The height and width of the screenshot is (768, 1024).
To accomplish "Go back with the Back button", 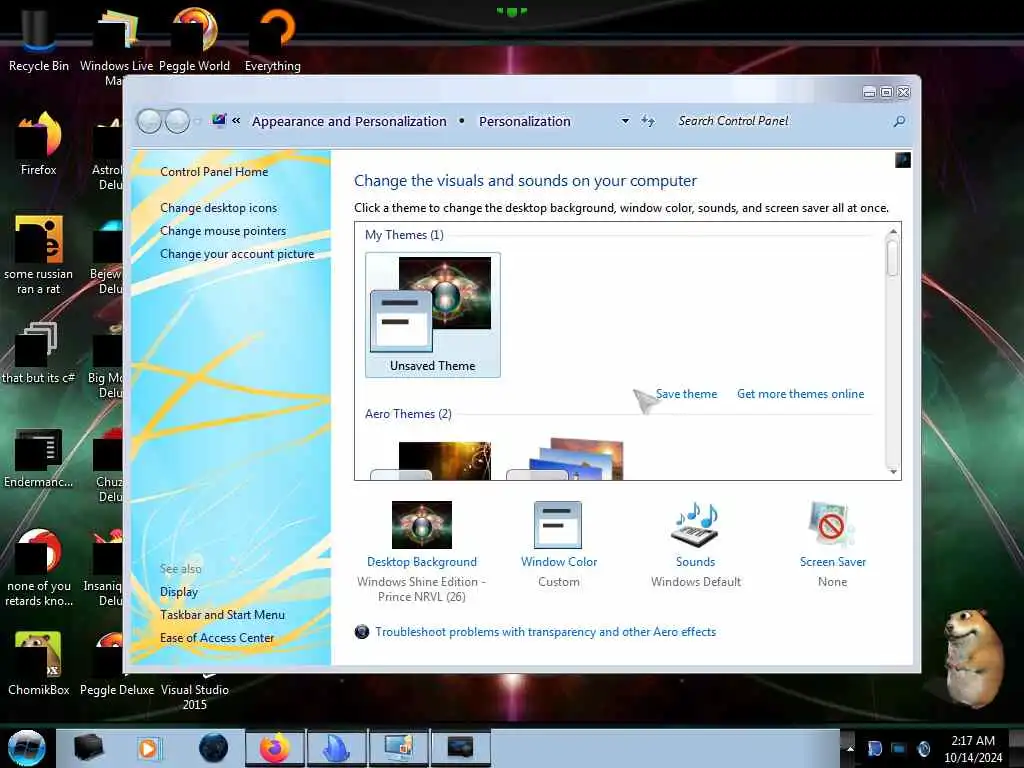I will 150,121.
